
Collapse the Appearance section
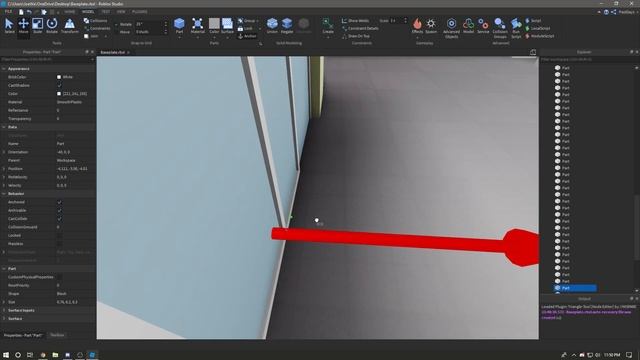pos(4,69)
